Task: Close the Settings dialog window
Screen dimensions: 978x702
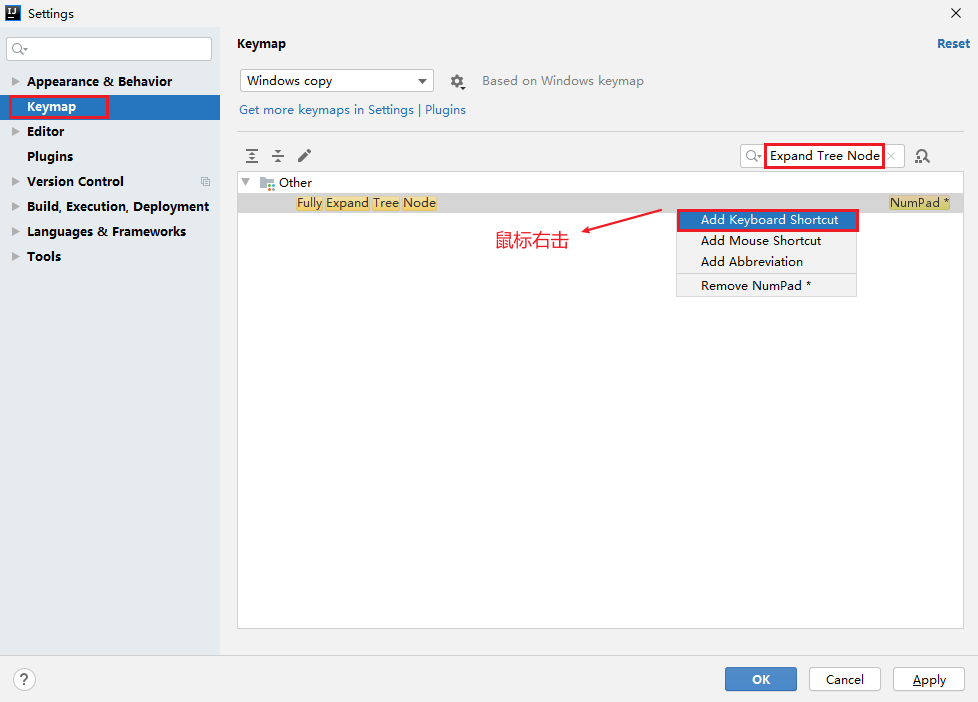Action: [x=956, y=13]
